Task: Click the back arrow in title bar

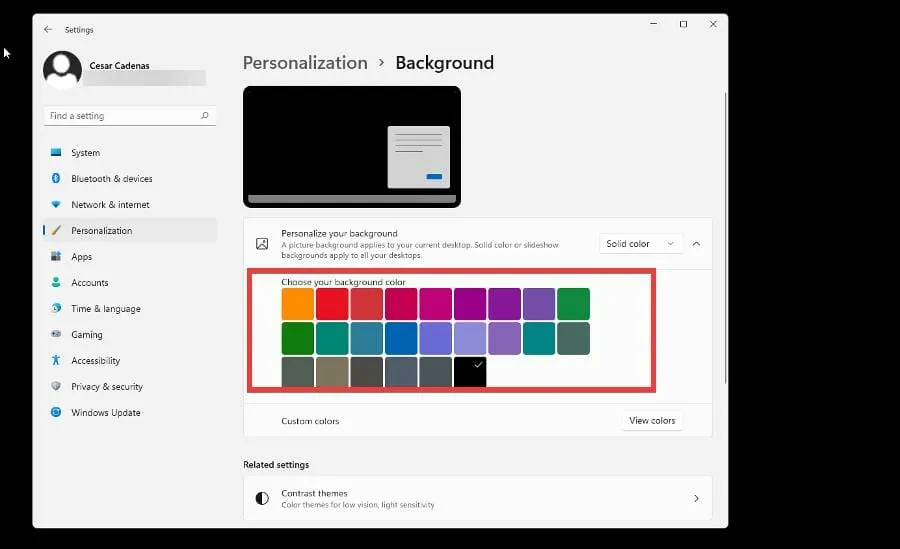Action: pos(48,30)
